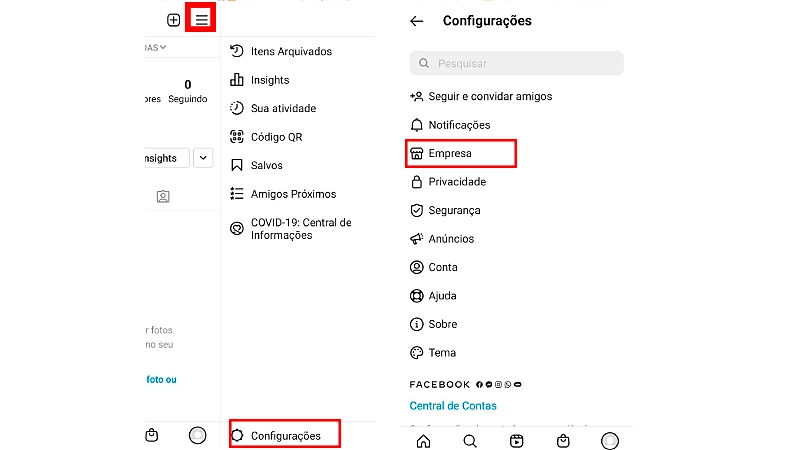Focus the Pesquisar search field
This screenshot has width=800, height=450.
pos(516,64)
